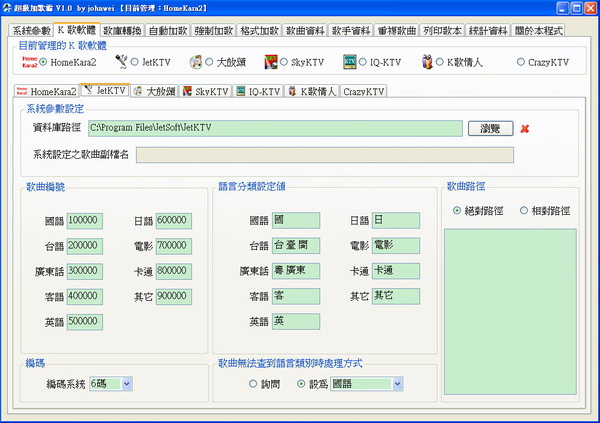600x423 pixels.
Task: Click the red X delete path icon
Action: point(525,129)
